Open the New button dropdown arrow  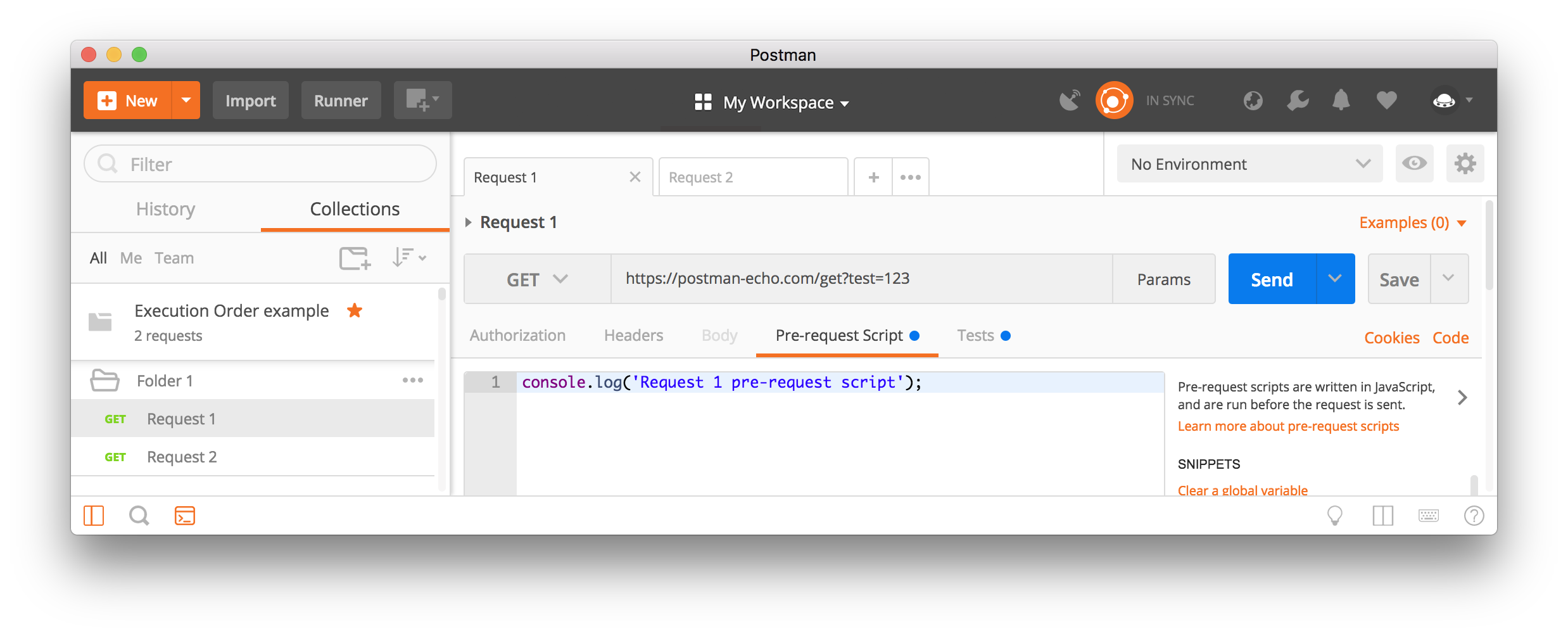186,100
